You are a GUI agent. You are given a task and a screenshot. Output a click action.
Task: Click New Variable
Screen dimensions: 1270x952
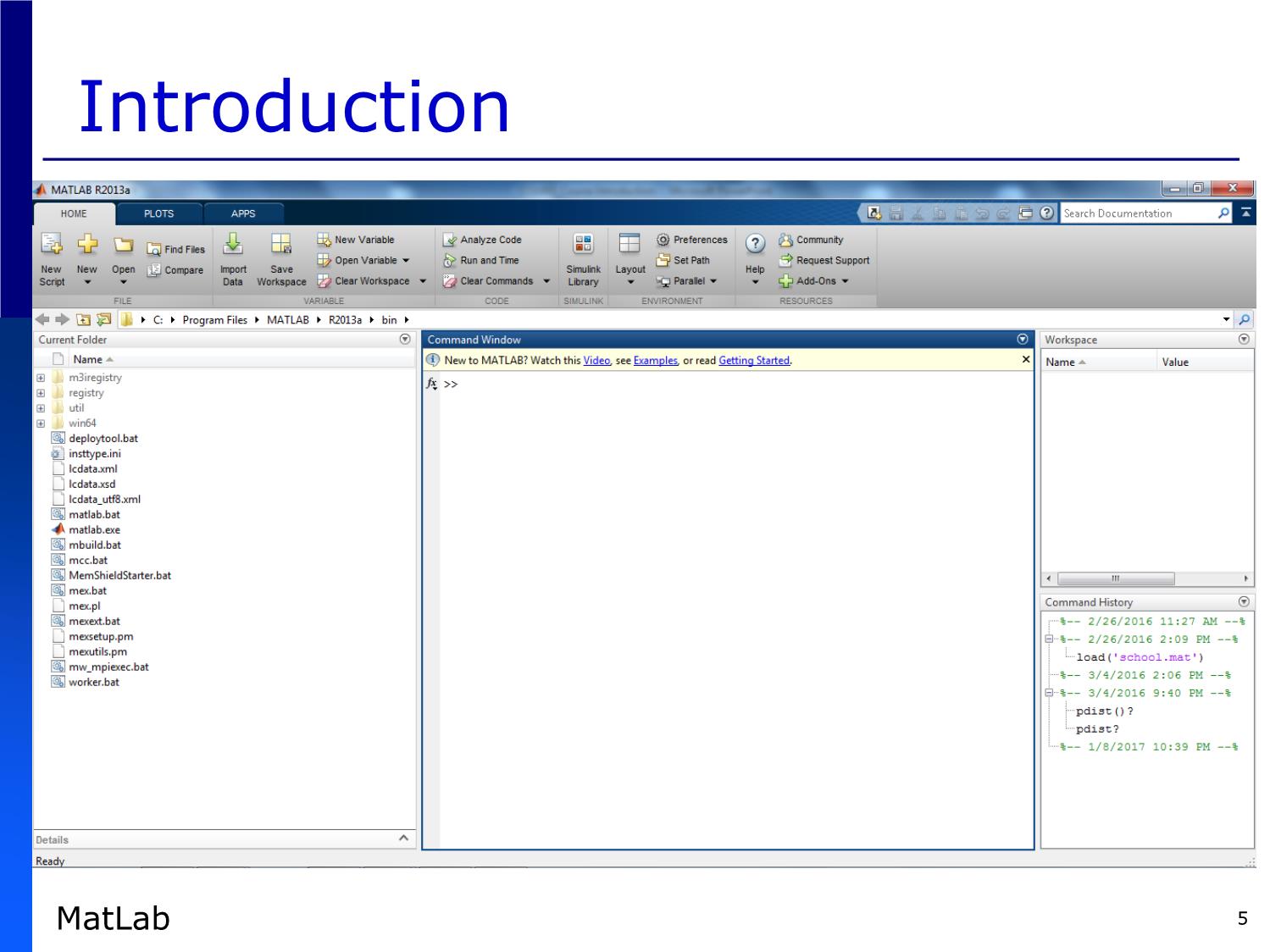tap(356, 240)
